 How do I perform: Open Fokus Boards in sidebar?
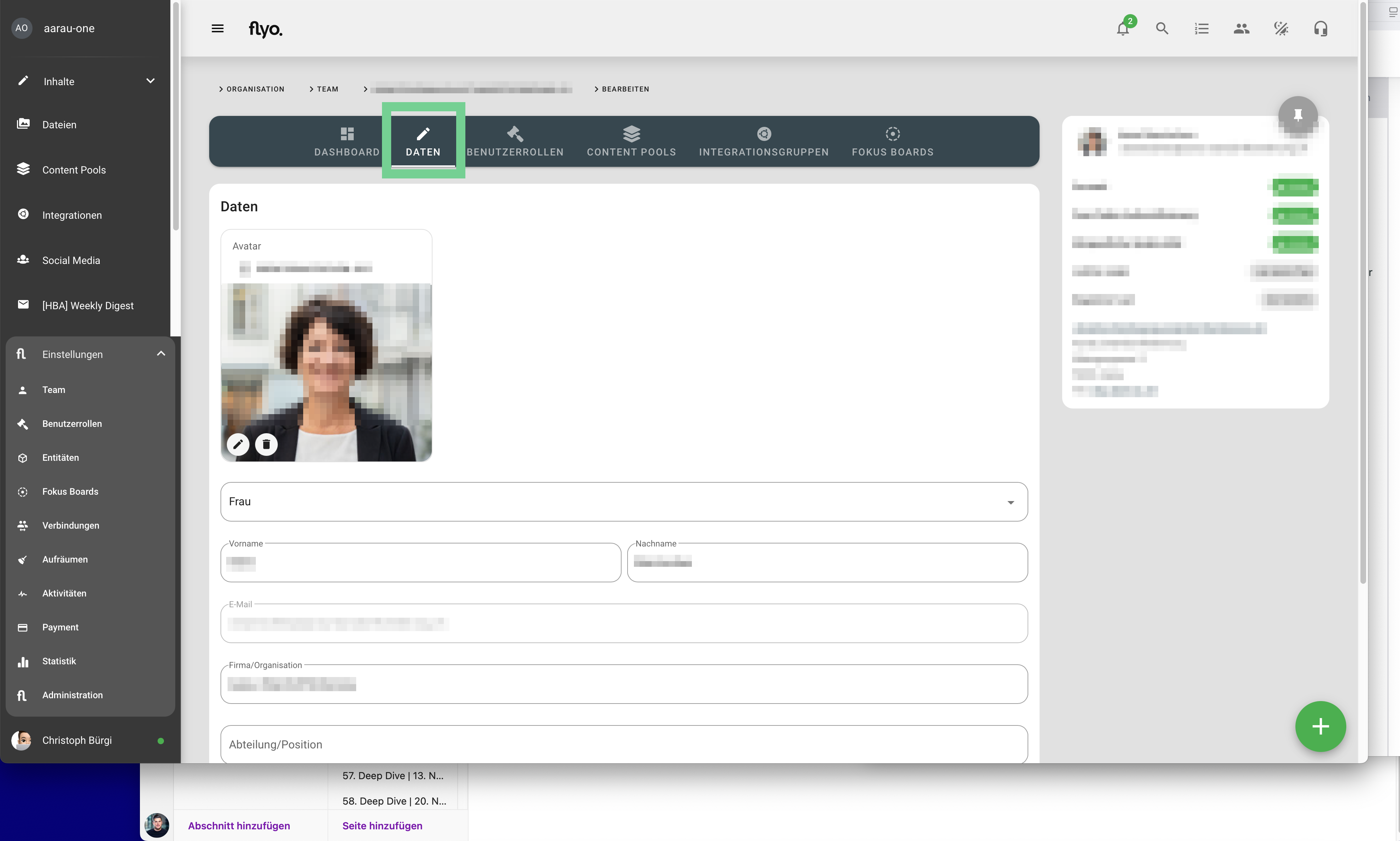tap(70, 491)
